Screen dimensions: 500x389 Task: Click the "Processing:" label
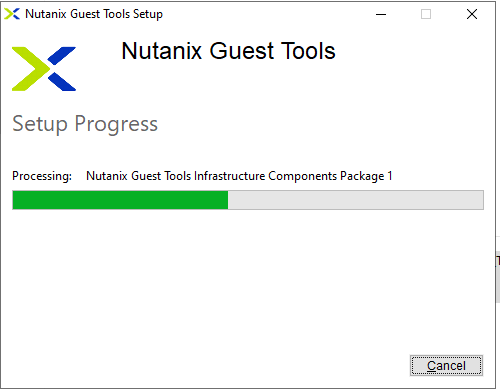(x=42, y=176)
